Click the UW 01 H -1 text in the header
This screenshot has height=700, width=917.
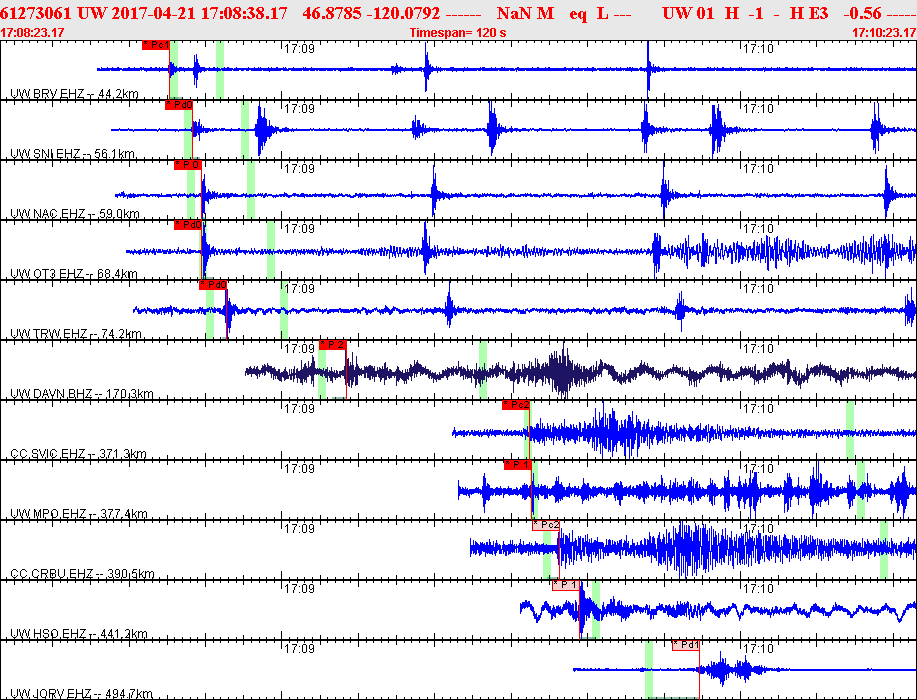point(713,13)
